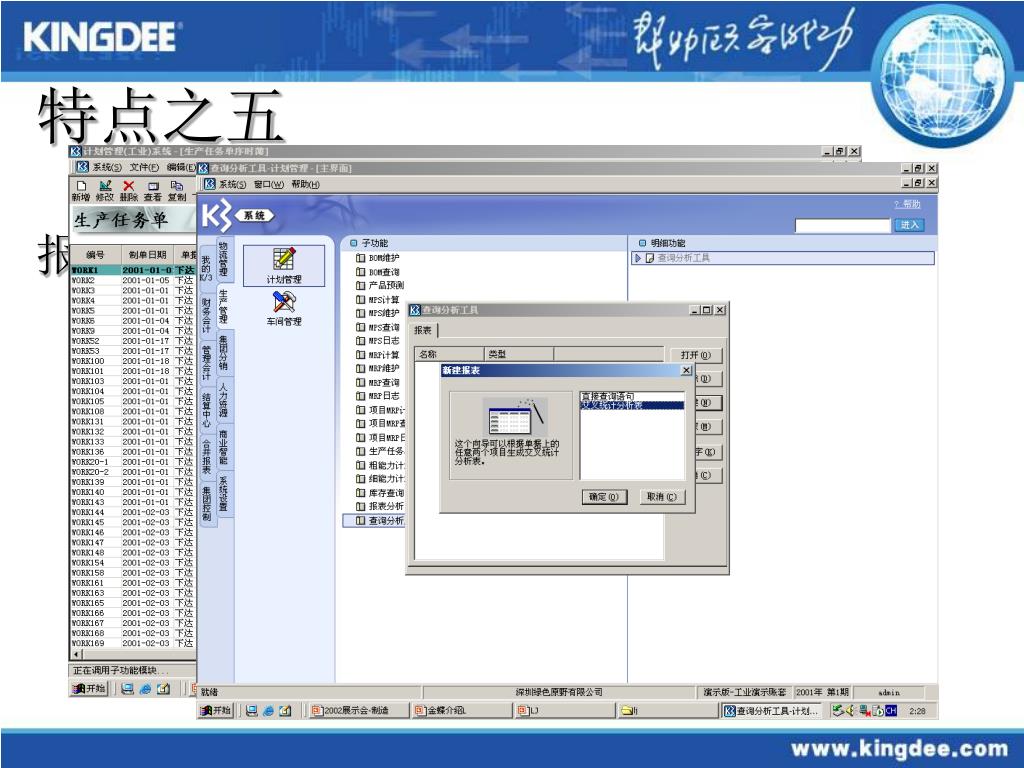The height and width of the screenshot is (768, 1024).
Task: Select highlighted 查询分析 sub-function item
Action: pyautogui.click(x=374, y=520)
